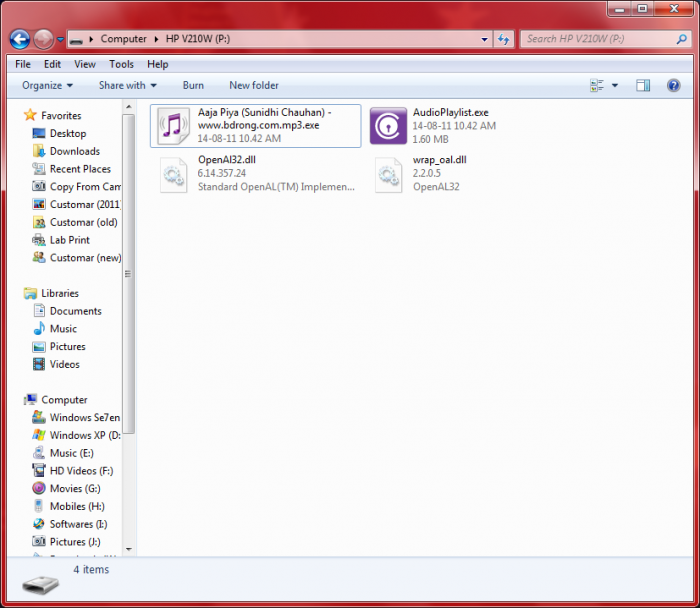The height and width of the screenshot is (608, 700).
Task: Click the magnifier search icon
Action: 682,39
